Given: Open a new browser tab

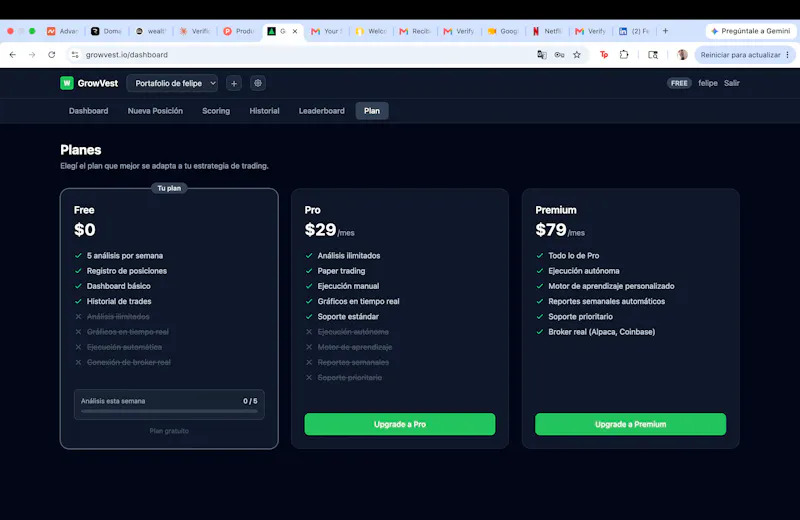Looking at the screenshot, I should pos(665,31).
